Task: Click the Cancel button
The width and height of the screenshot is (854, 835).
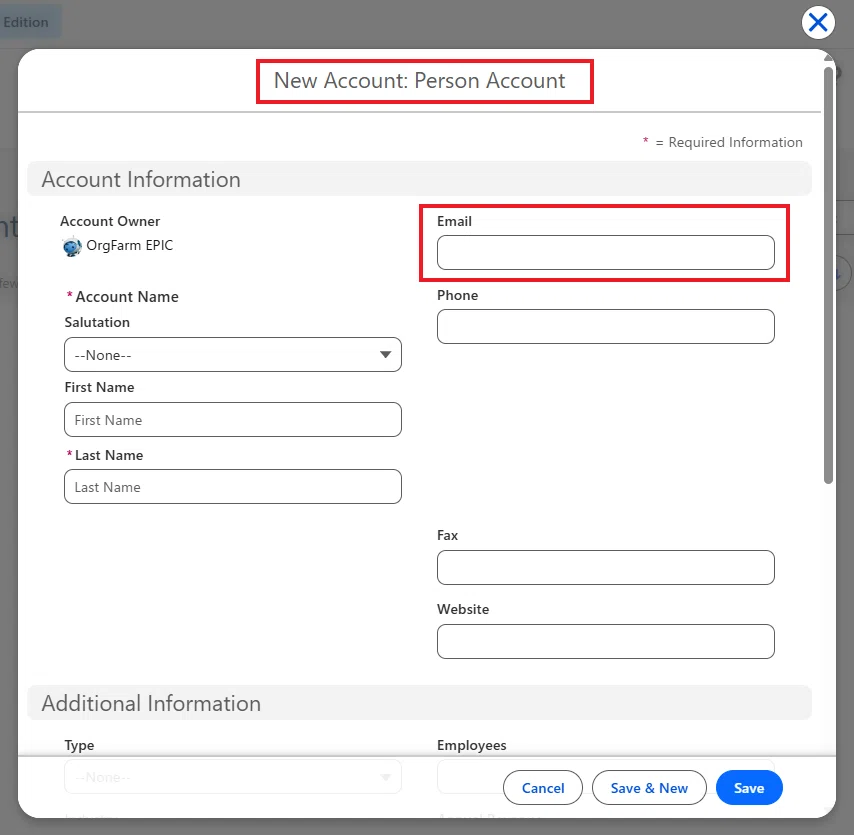Action: 543,788
